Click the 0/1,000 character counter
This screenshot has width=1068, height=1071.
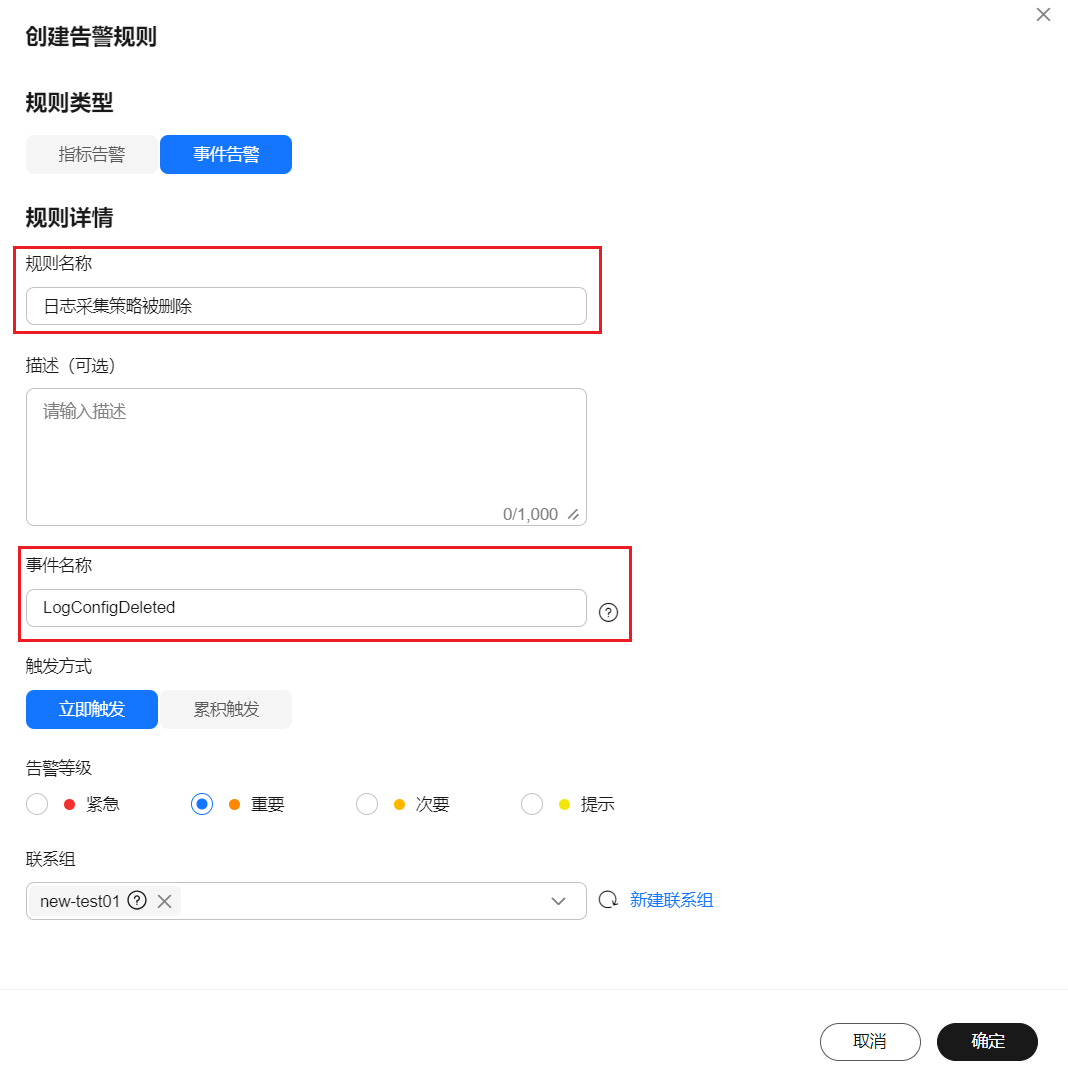click(531, 514)
